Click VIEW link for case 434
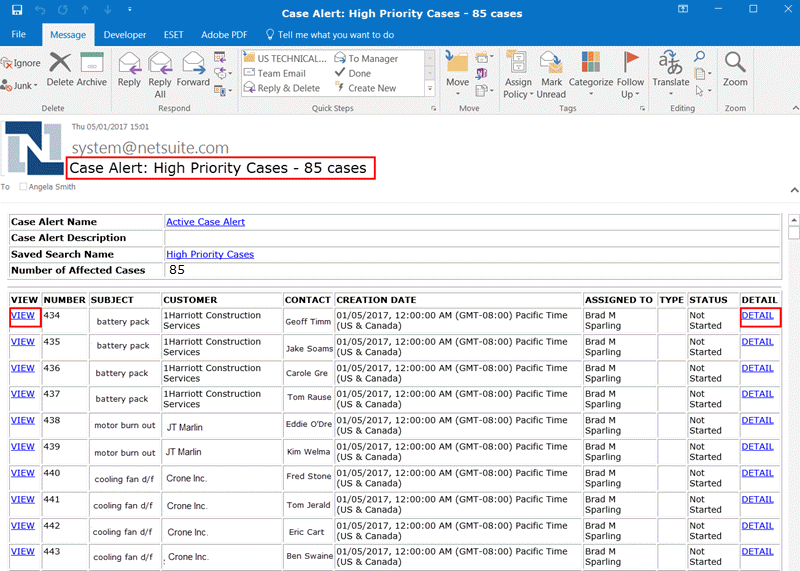This screenshot has width=800, height=571. [x=23, y=315]
